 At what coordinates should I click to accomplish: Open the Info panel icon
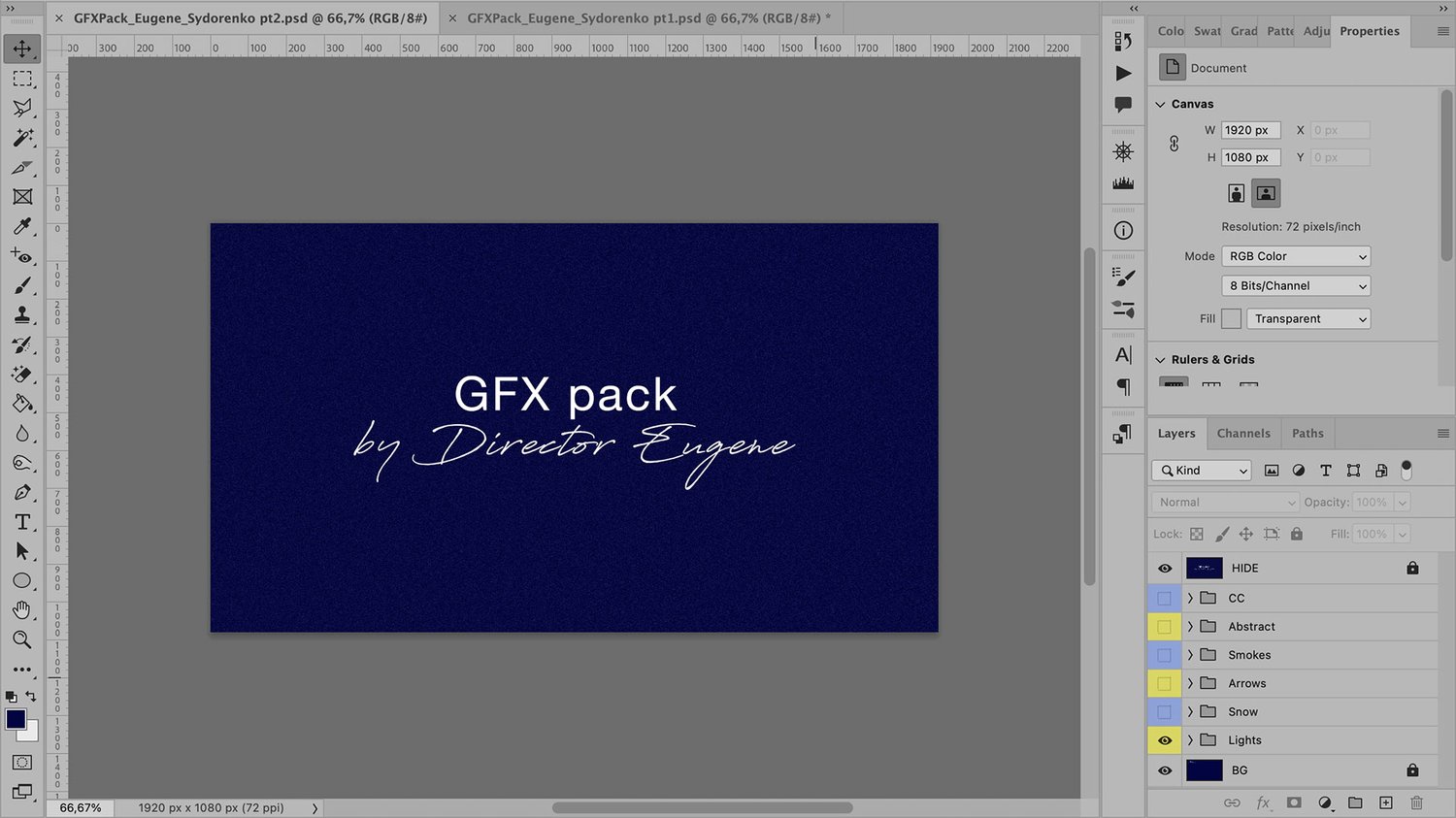click(1123, 230)
